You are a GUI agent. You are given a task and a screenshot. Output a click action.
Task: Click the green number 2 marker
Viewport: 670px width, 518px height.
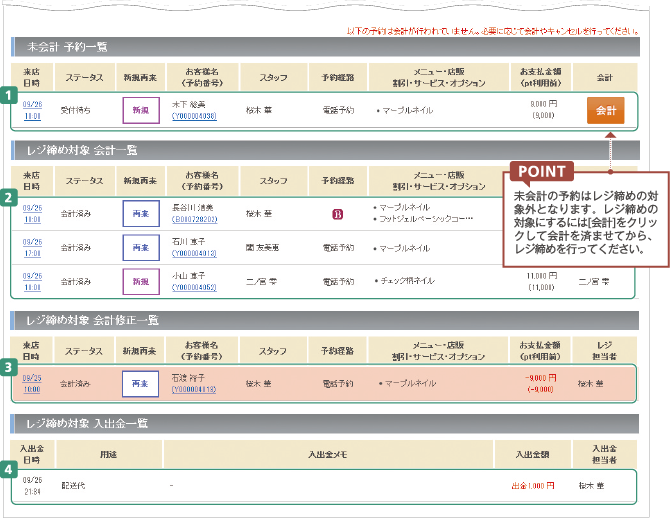coord(8,197)
